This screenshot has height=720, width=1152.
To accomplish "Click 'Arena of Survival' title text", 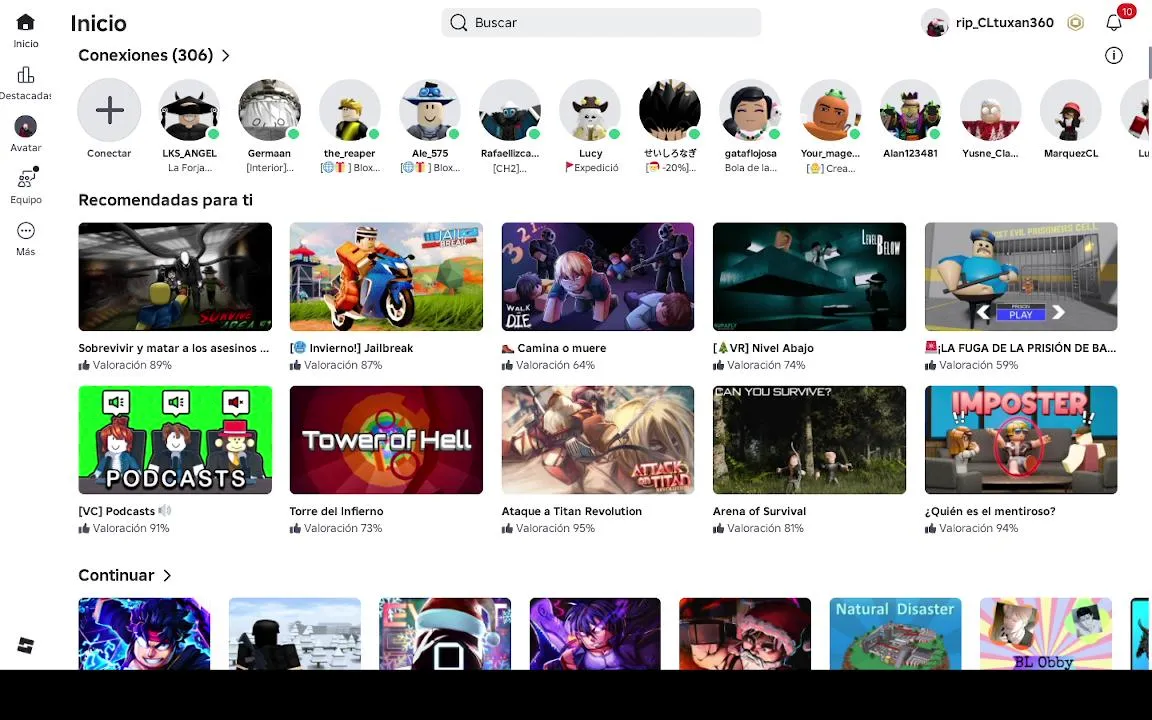I will 759,511.
